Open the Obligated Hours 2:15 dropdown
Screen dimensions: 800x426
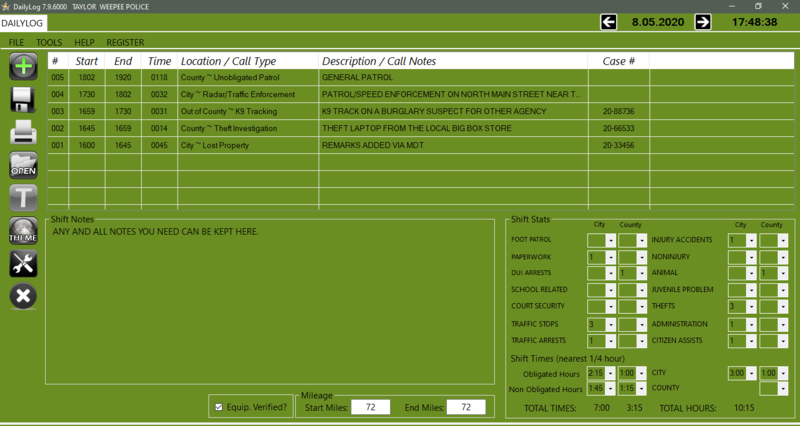pos(611,373)
